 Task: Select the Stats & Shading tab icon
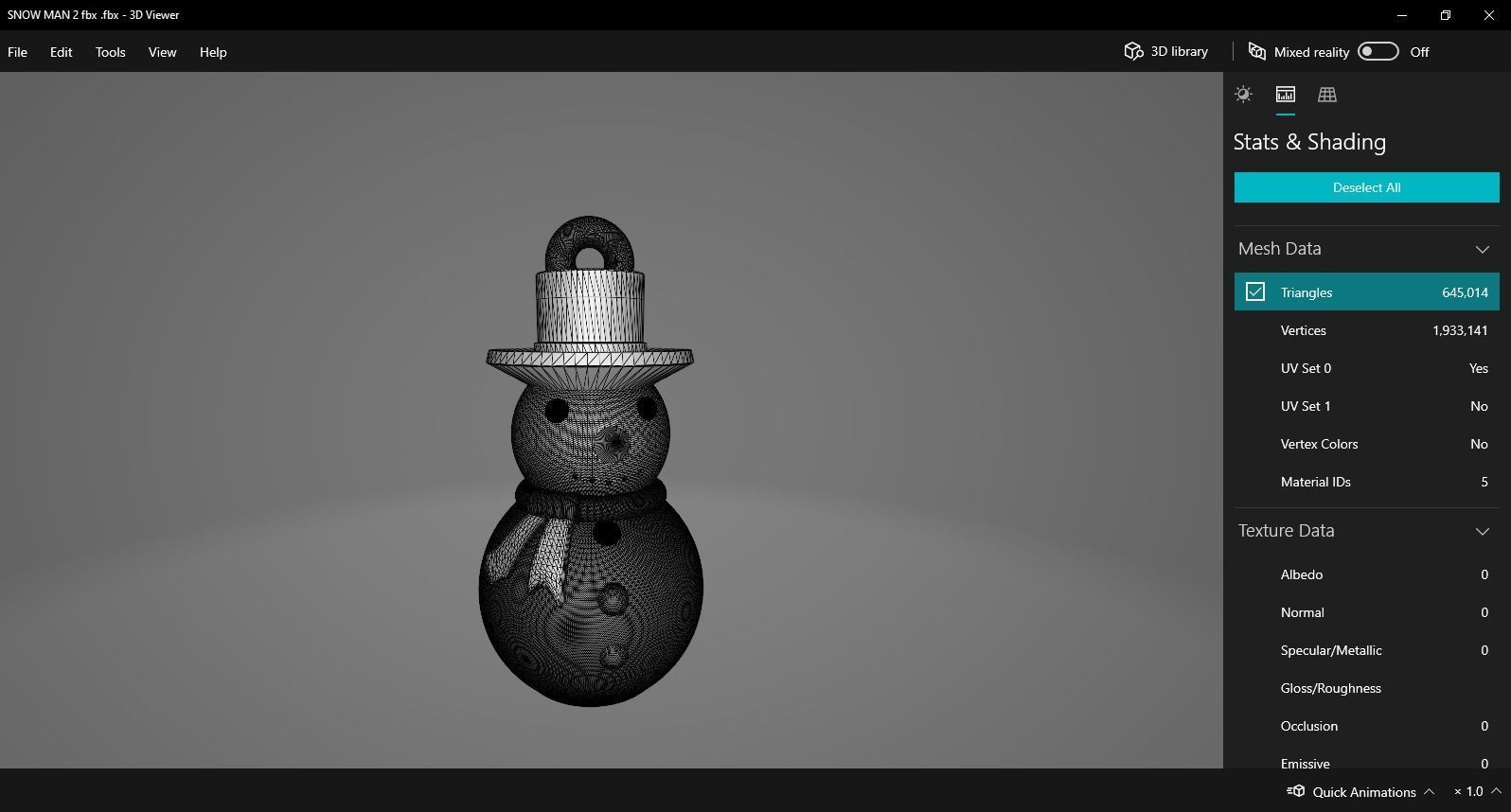(1285, 94)
